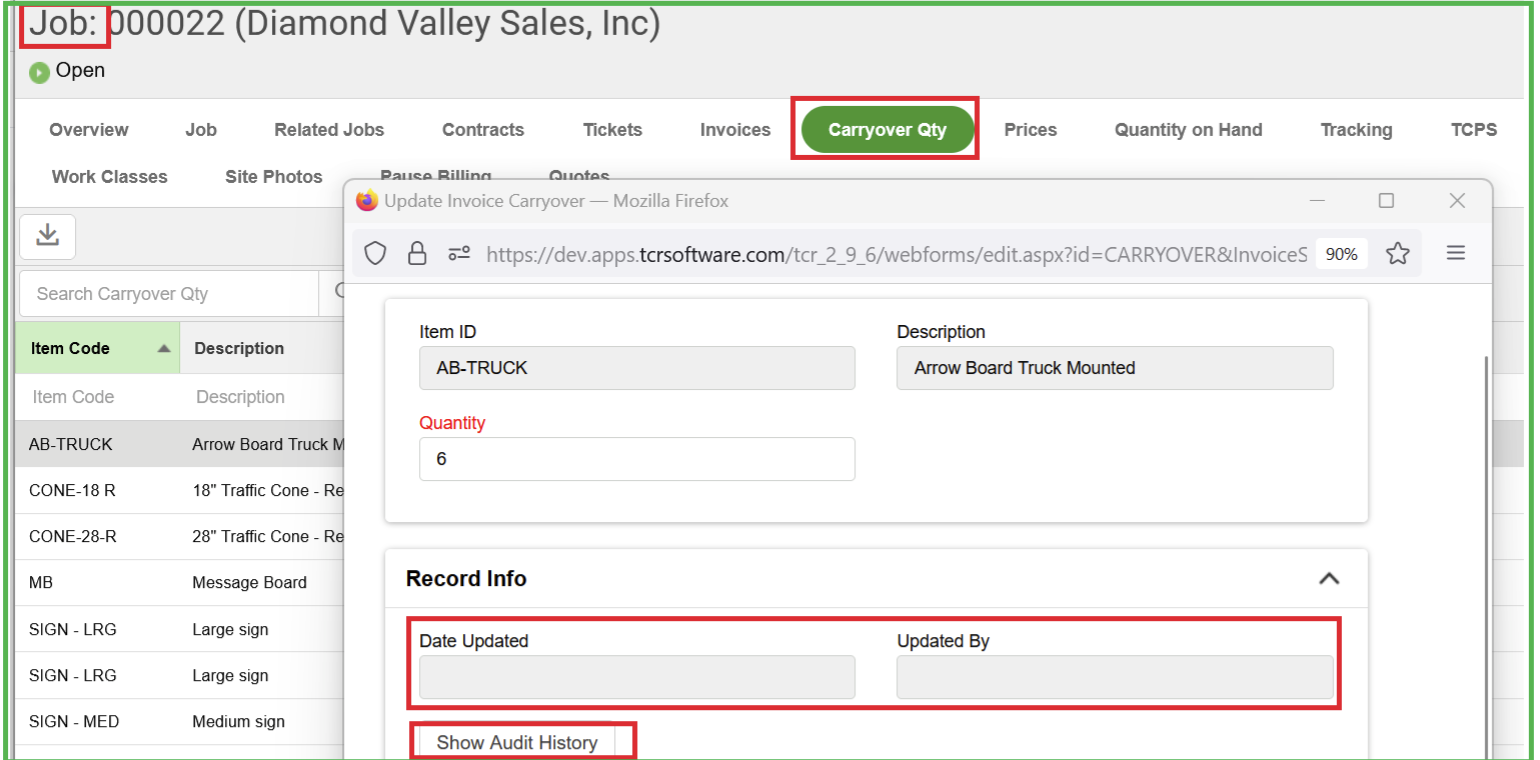This screenshot has height=760, width=1540.
Task: Select the Carryover Qty tab
Action: tap(887, 130)
